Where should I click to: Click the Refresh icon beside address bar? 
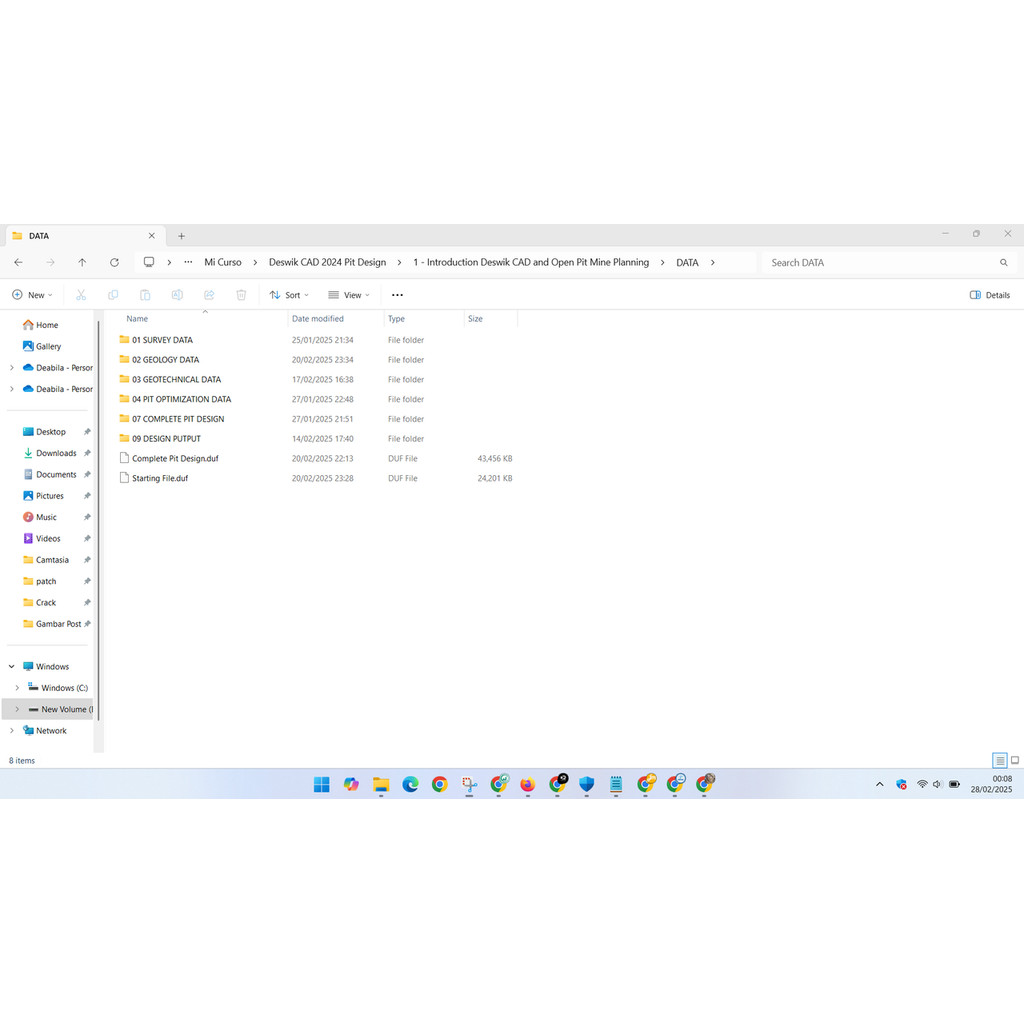(114, 263)
